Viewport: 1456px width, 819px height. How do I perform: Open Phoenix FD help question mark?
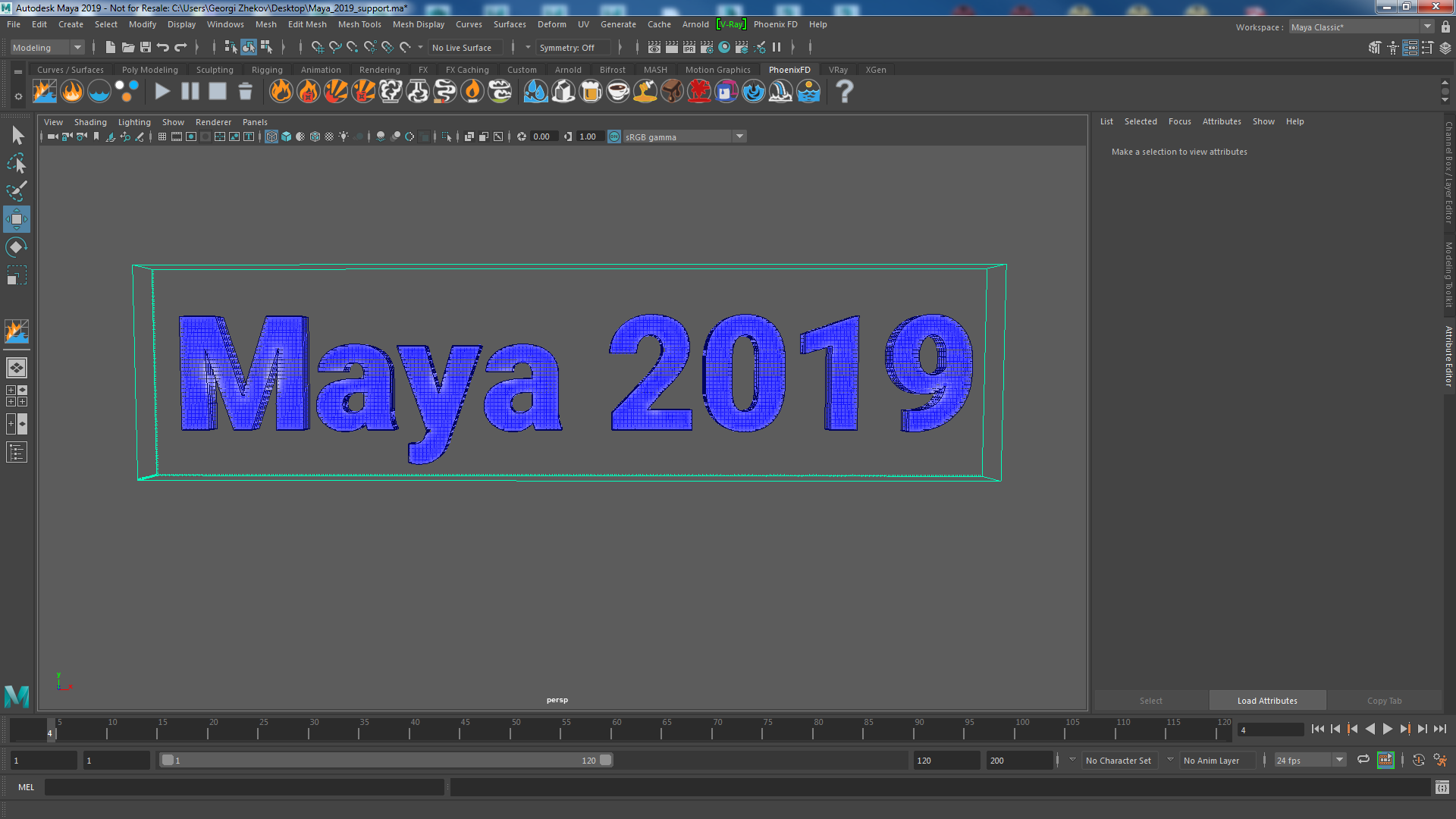click(x=844, y=92)
